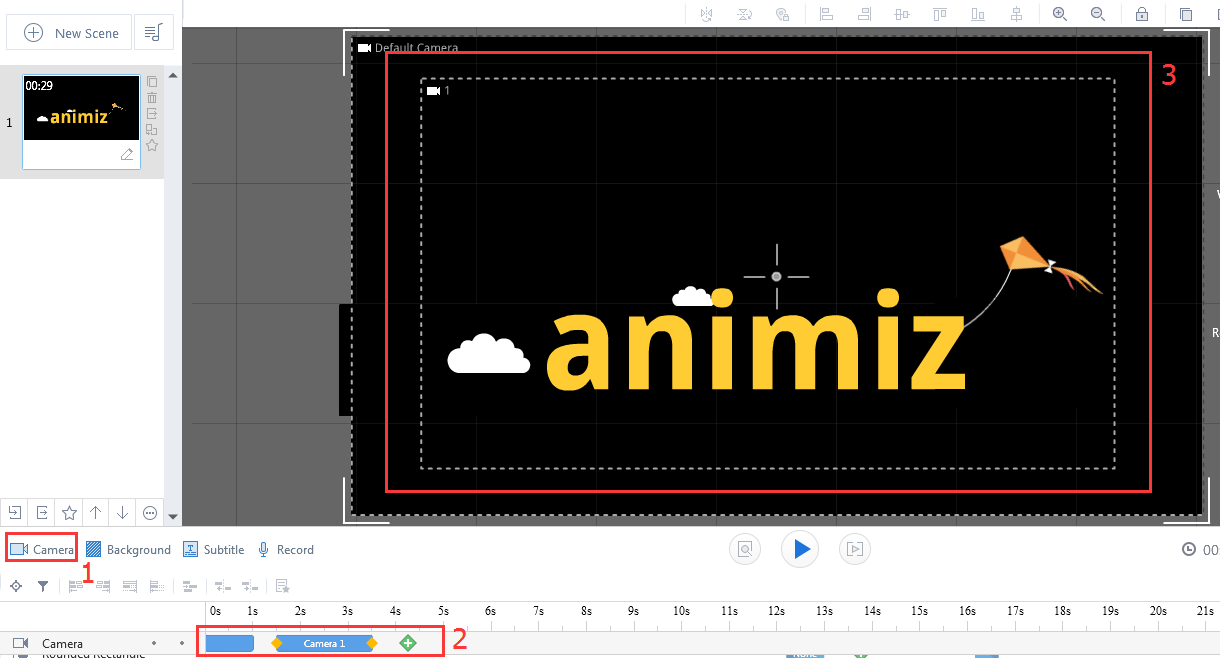Viewport: 1220px width, 658px height.
Task: Align objects to bottom
Action: click(x=978, y=14)
